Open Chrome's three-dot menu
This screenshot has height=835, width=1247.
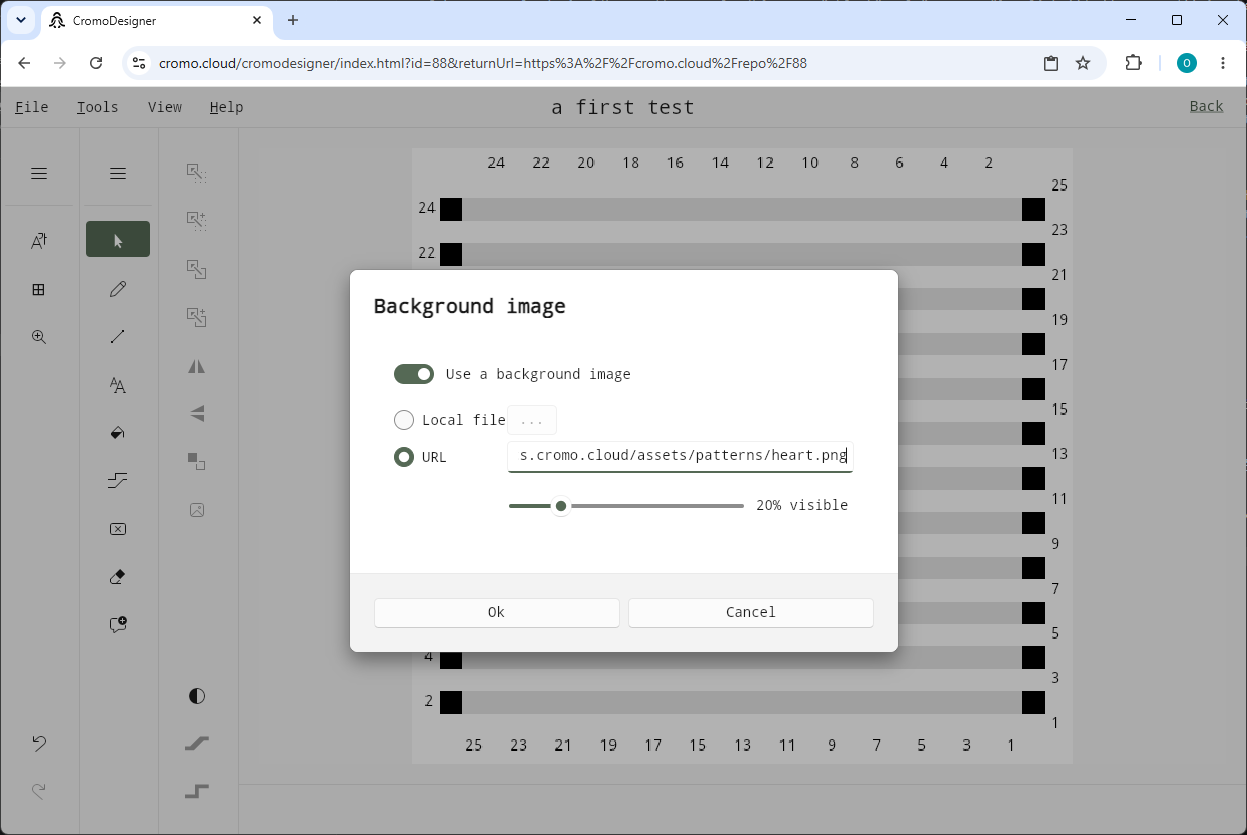[x=1223, y=63]
